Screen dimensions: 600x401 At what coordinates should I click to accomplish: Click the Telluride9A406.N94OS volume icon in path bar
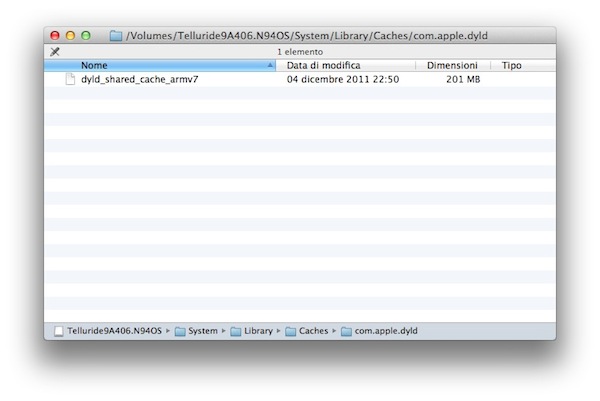pyautogui.click(x=59, y=331)
